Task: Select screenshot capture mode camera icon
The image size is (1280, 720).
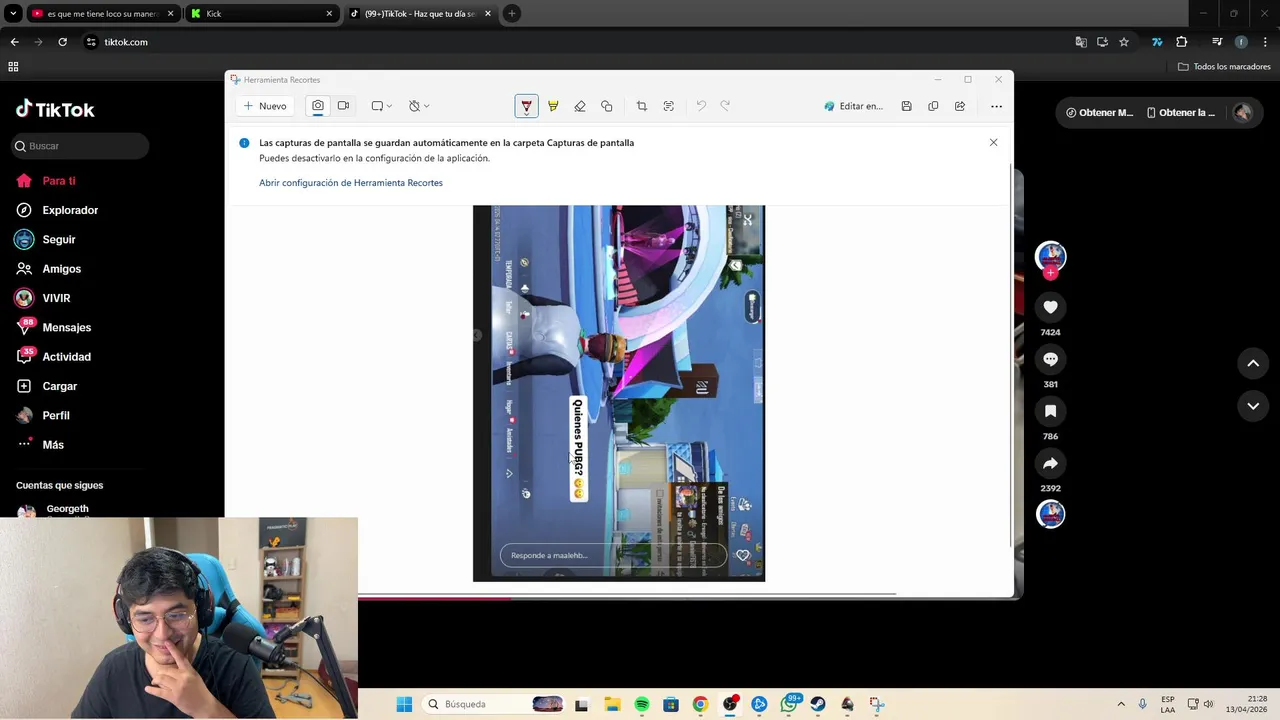Action: (x=318, y=106)
